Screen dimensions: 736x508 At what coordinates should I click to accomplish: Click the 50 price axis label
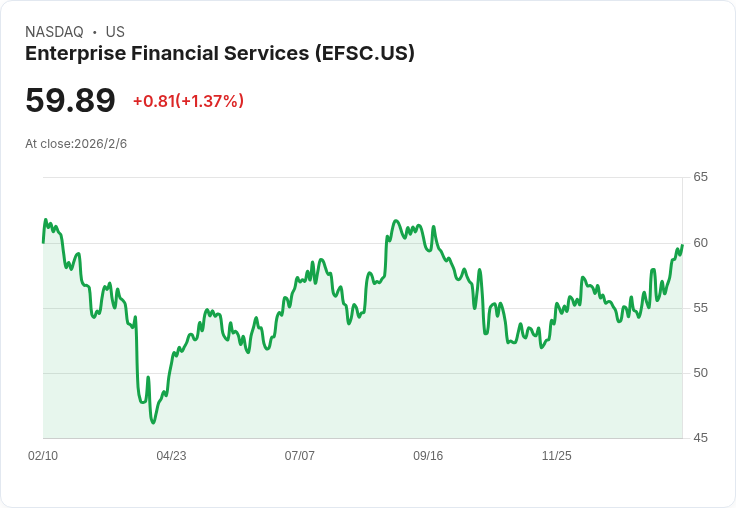(x=700, y=373)
